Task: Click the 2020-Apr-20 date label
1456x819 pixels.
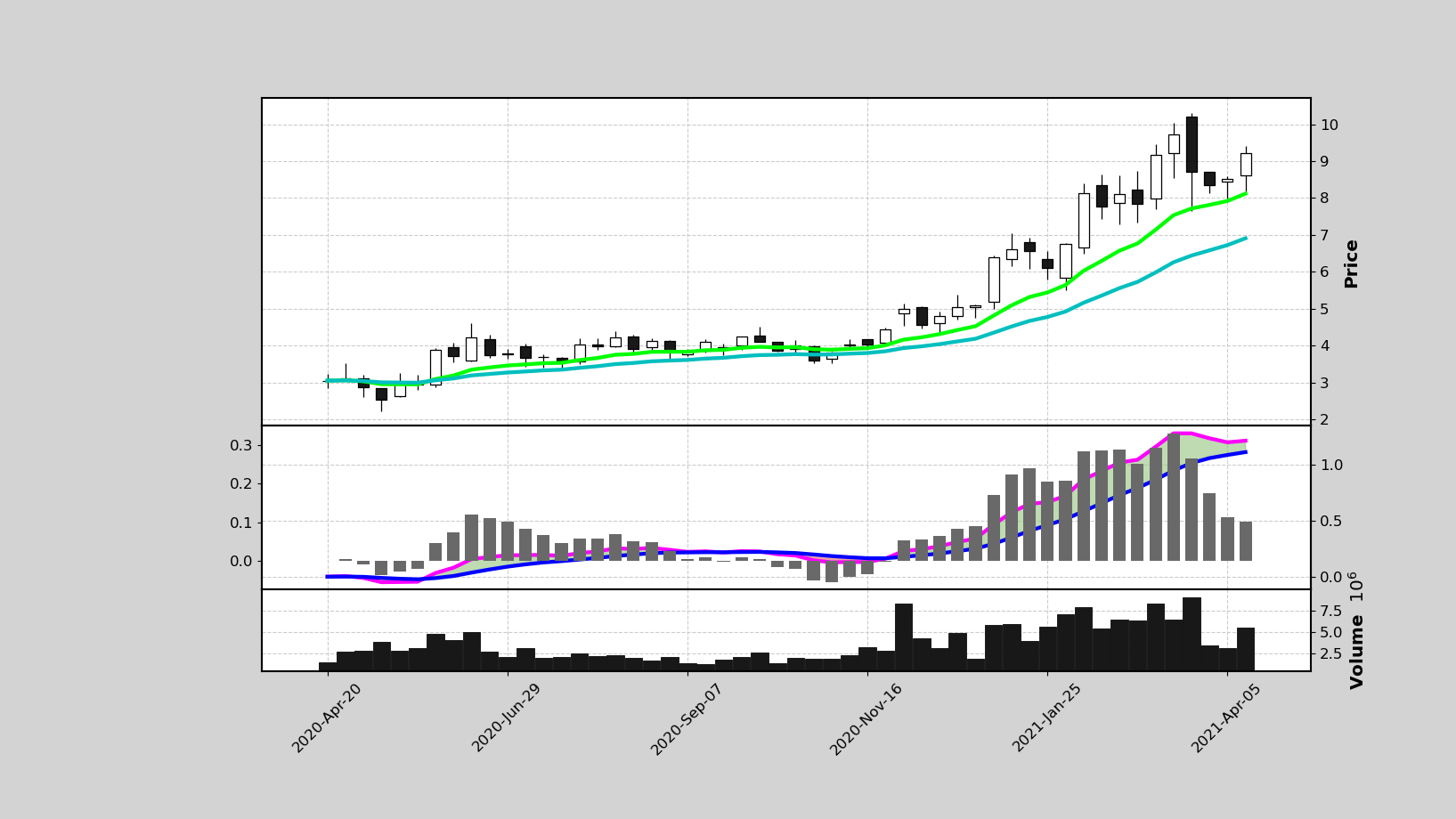Action: tap(327, 718)
